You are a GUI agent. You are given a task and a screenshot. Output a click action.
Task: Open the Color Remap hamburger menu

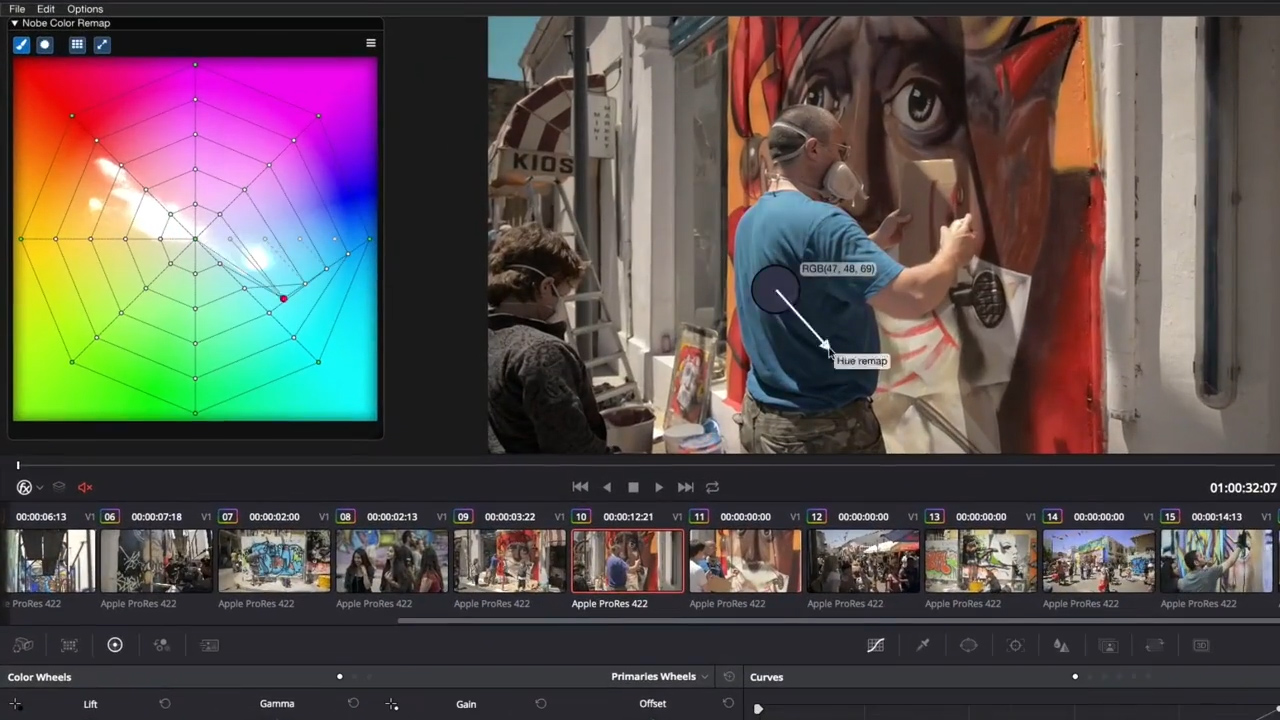371,43
